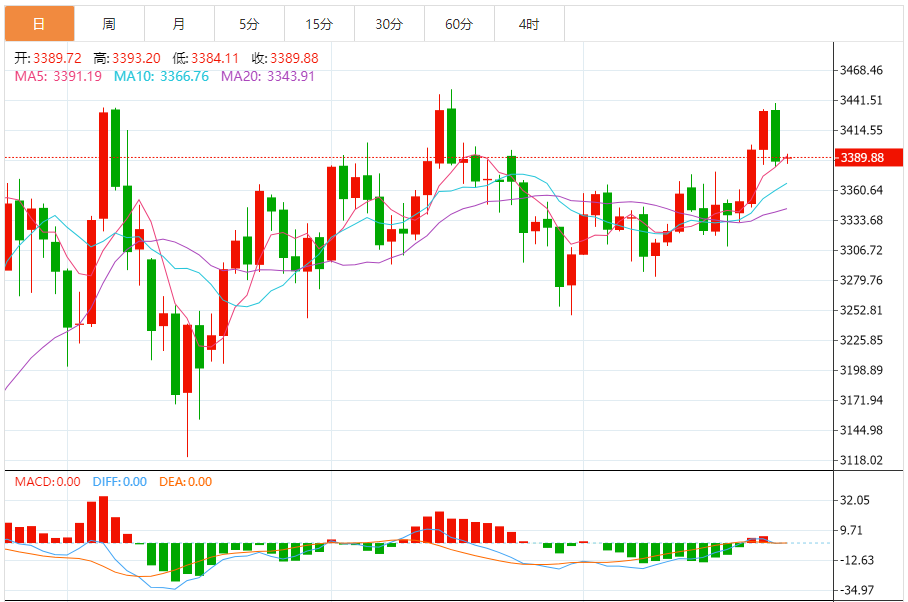Click the 3468.46 price axis label

[861, 70]
